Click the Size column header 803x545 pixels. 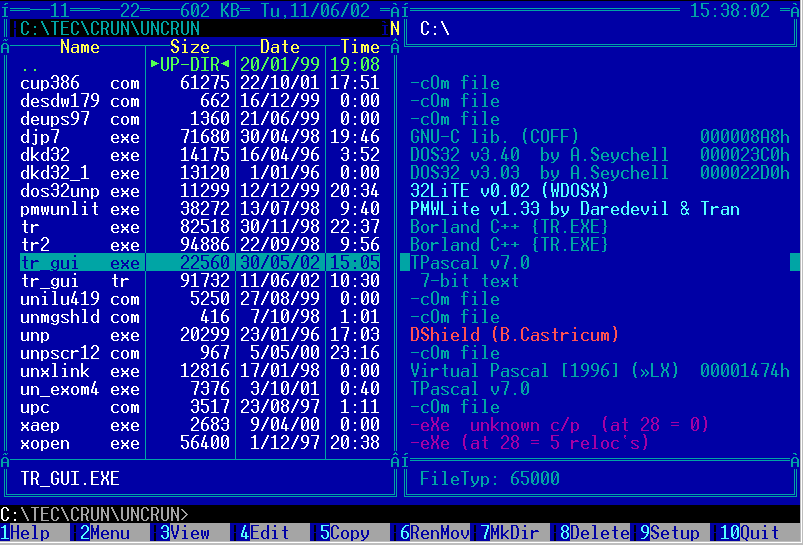click(190, 47)
